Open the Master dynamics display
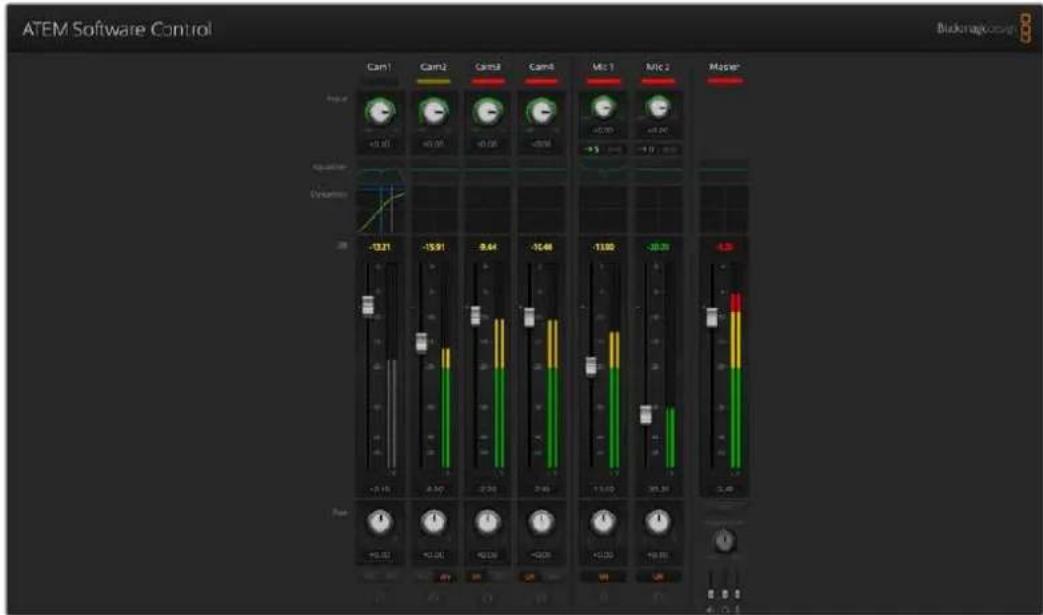The image size is (1043, 615). tap(724, 210)
